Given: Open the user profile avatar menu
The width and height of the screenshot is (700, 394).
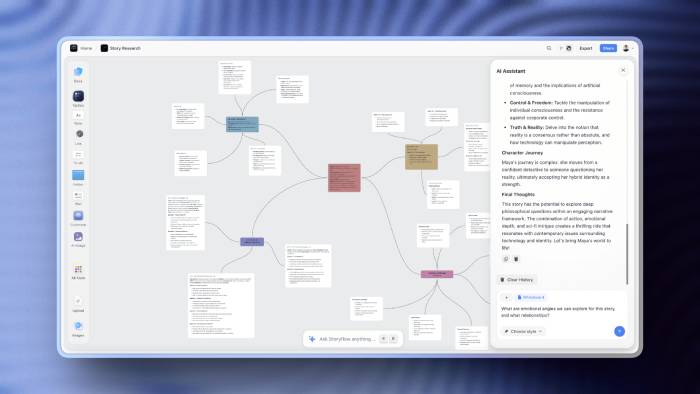Looking at the screenshot, I should pyautogui.click(x=626, y=48).
